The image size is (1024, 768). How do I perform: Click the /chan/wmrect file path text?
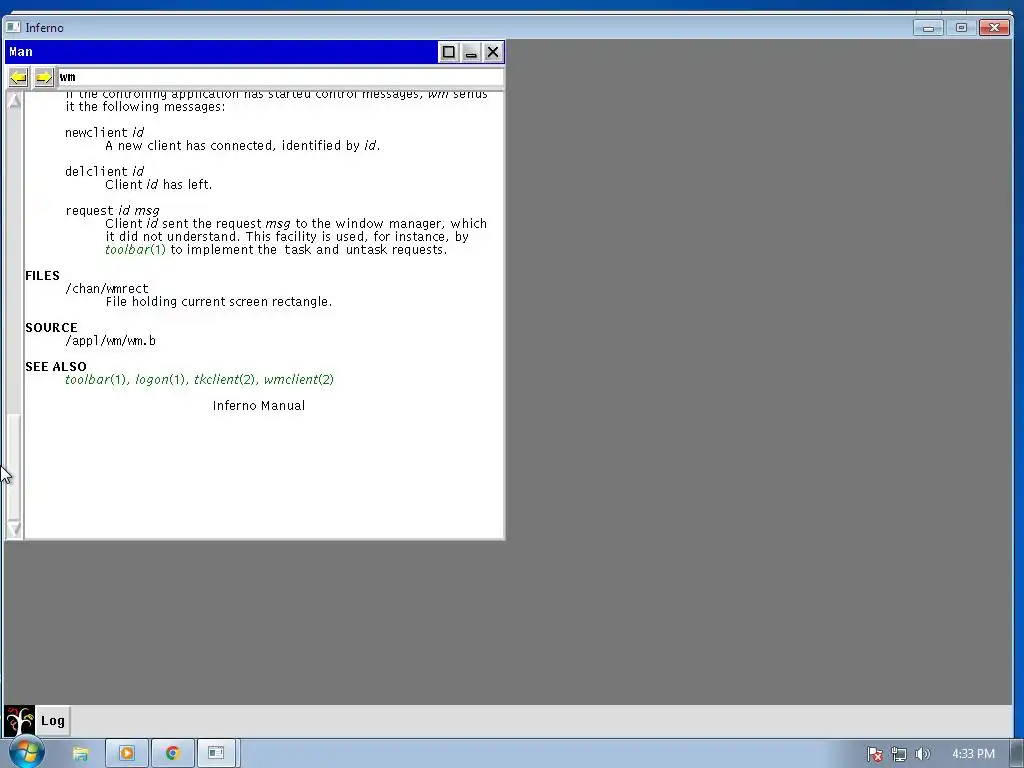click(107, 289)
